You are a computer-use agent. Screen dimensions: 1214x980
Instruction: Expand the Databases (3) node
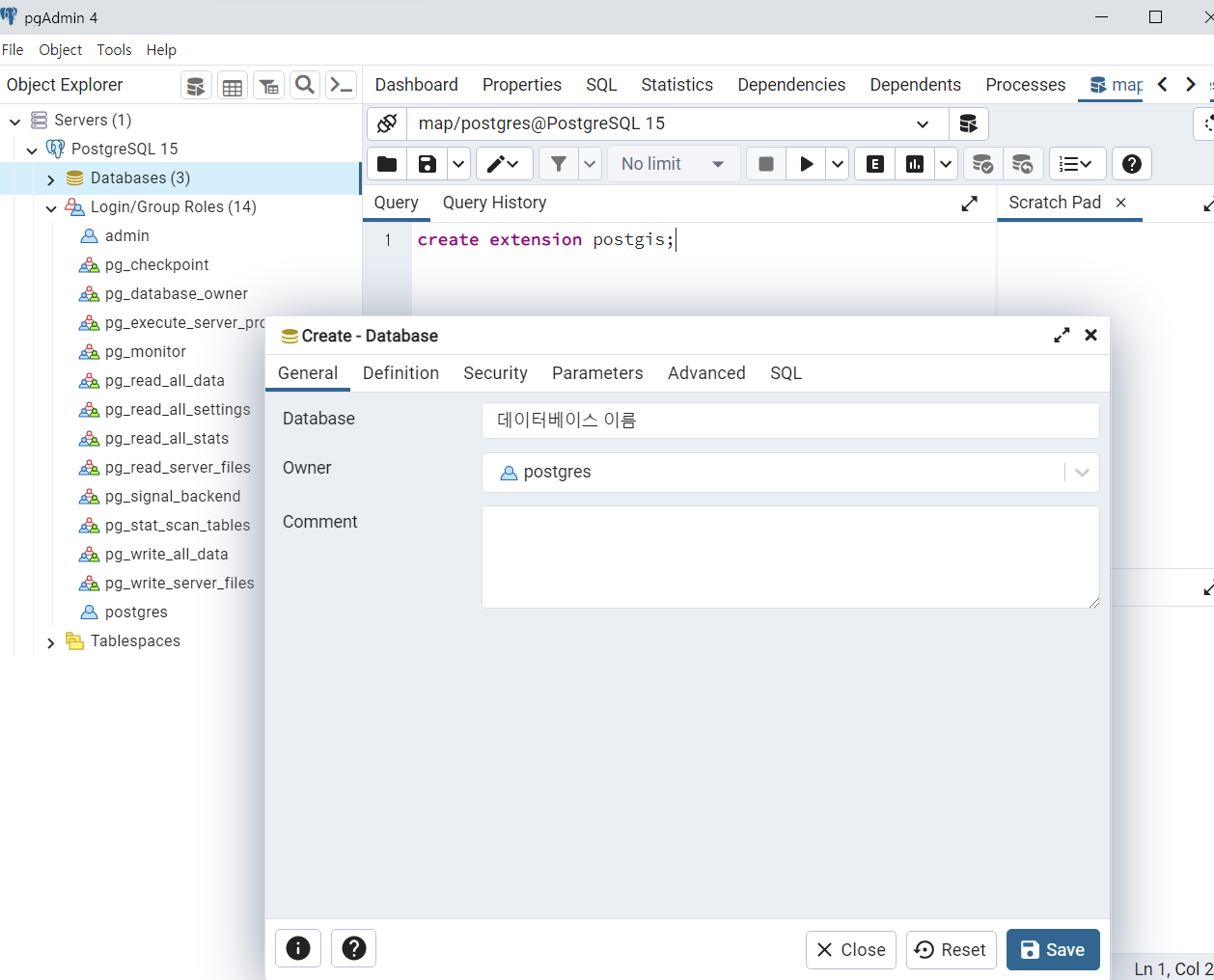51,179
